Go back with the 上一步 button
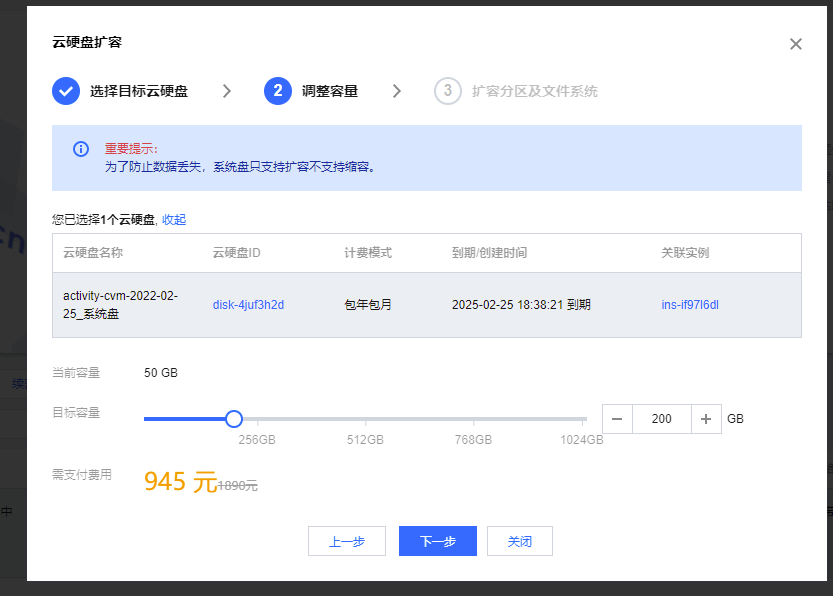The width and height of the screenshot is (833, 596). [x=347, y=541]
